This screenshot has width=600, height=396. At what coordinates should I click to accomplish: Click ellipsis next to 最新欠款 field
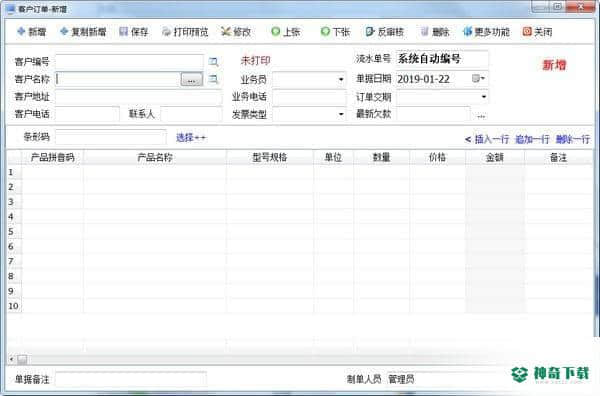[481, 115]
